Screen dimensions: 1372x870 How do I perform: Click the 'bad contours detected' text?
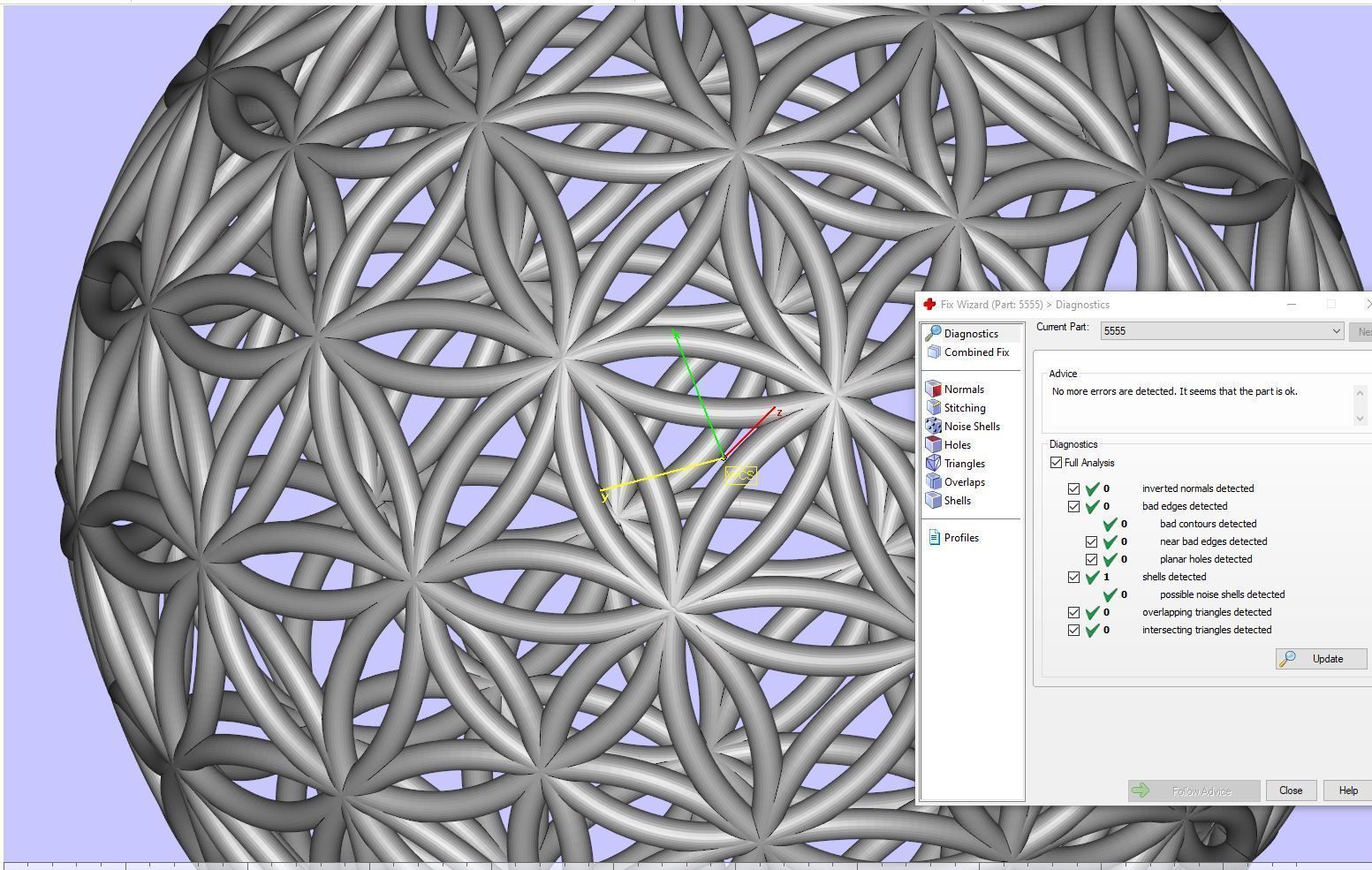pyautogui.click(x=1208, y=524)
